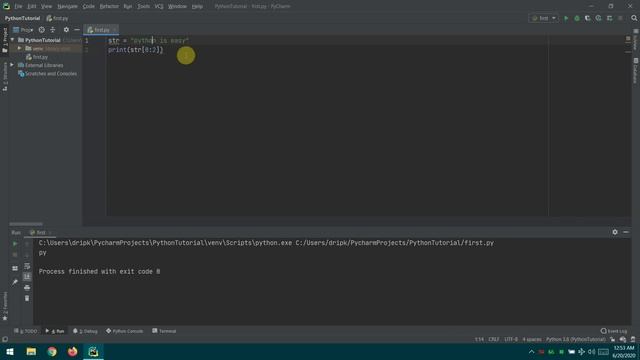The image size is (640, 360).
Task: Click PythonTutorial breadcrumb in navigation bar
Action: pos(22,18)
